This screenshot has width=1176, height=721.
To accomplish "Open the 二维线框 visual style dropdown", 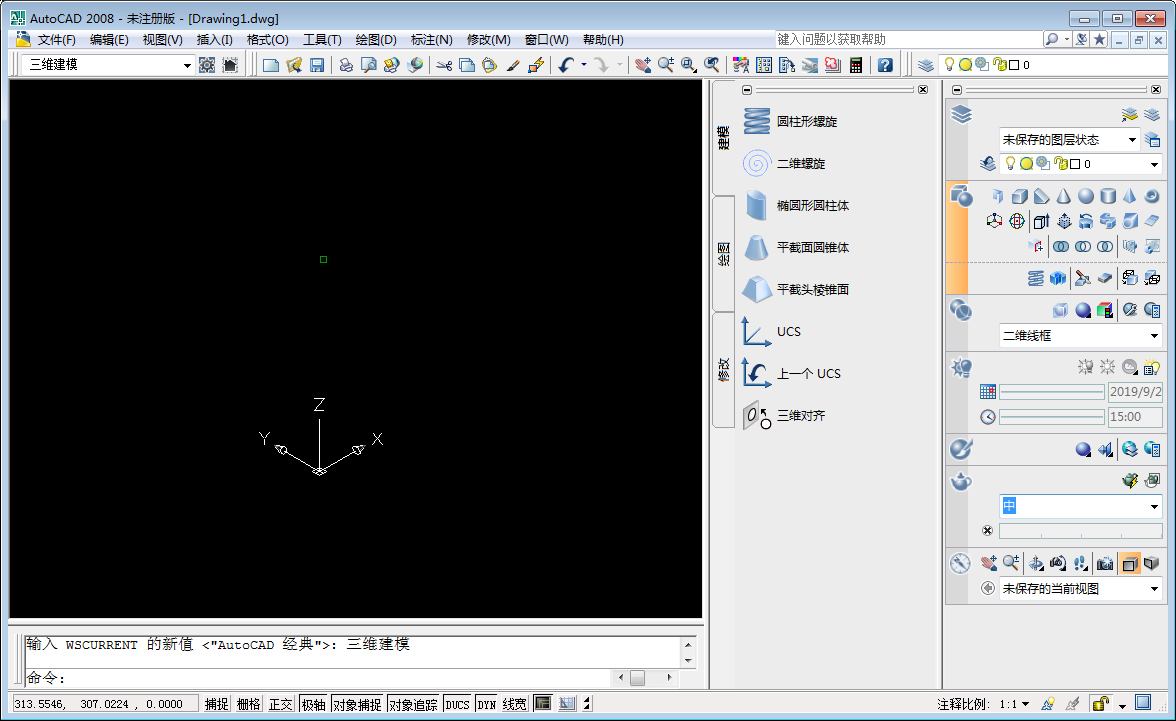I will pos(1080,336).
